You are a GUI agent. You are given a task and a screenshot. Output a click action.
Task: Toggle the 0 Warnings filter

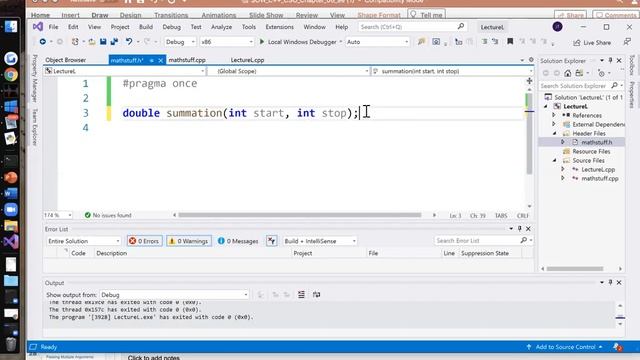[189, 241]
